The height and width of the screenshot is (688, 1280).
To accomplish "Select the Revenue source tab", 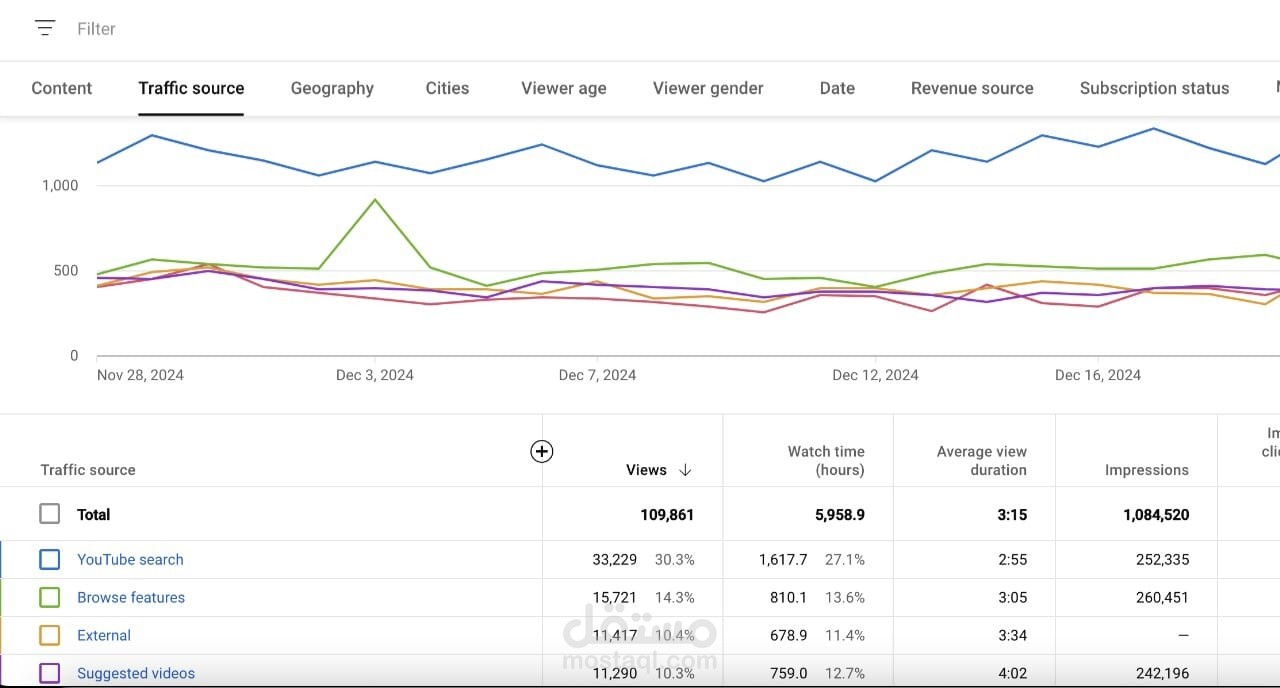I will click(x=972, y=88).
